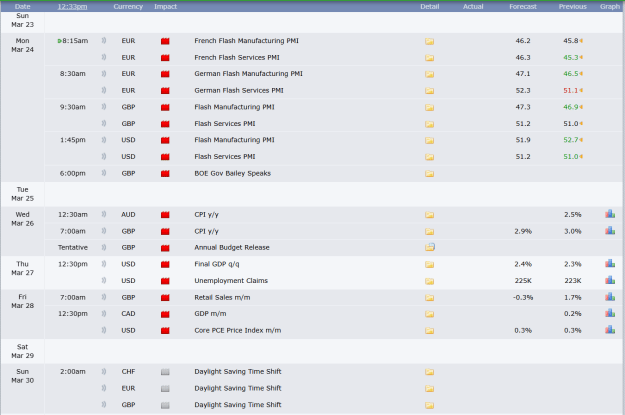
Task: Open detail folder for French Flash Manufacturing PMI
Action: click(429, 41)
